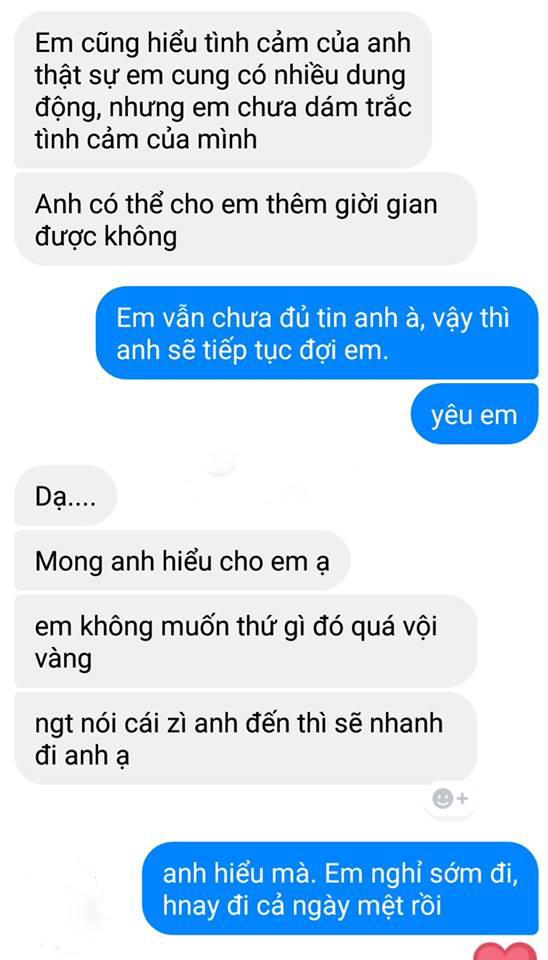
Task: Click the words 'được không' in gray bubble
Action: pyautogui.click(x=105, y=238)
